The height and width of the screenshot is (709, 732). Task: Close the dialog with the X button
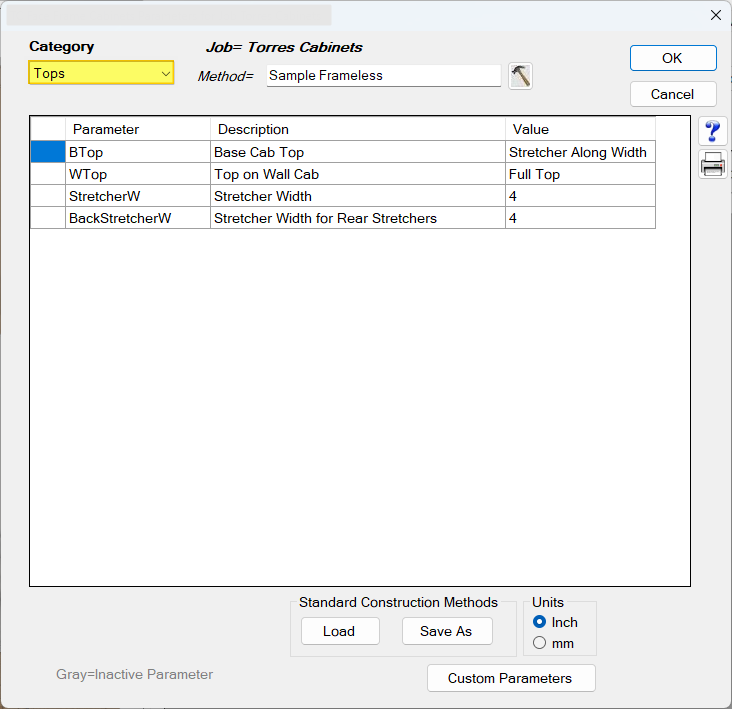point(715,15)
